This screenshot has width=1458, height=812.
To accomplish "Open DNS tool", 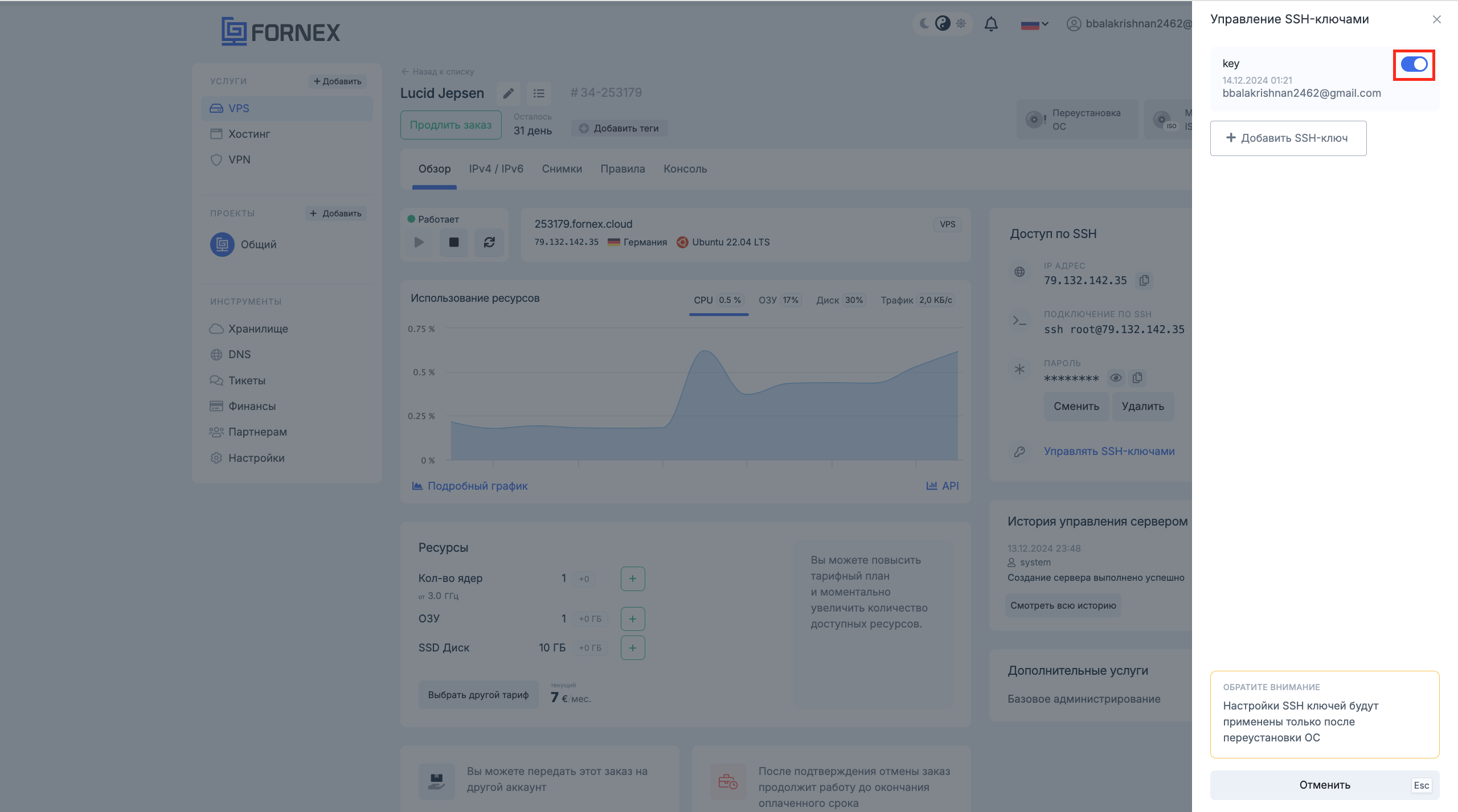I will 230,354.
